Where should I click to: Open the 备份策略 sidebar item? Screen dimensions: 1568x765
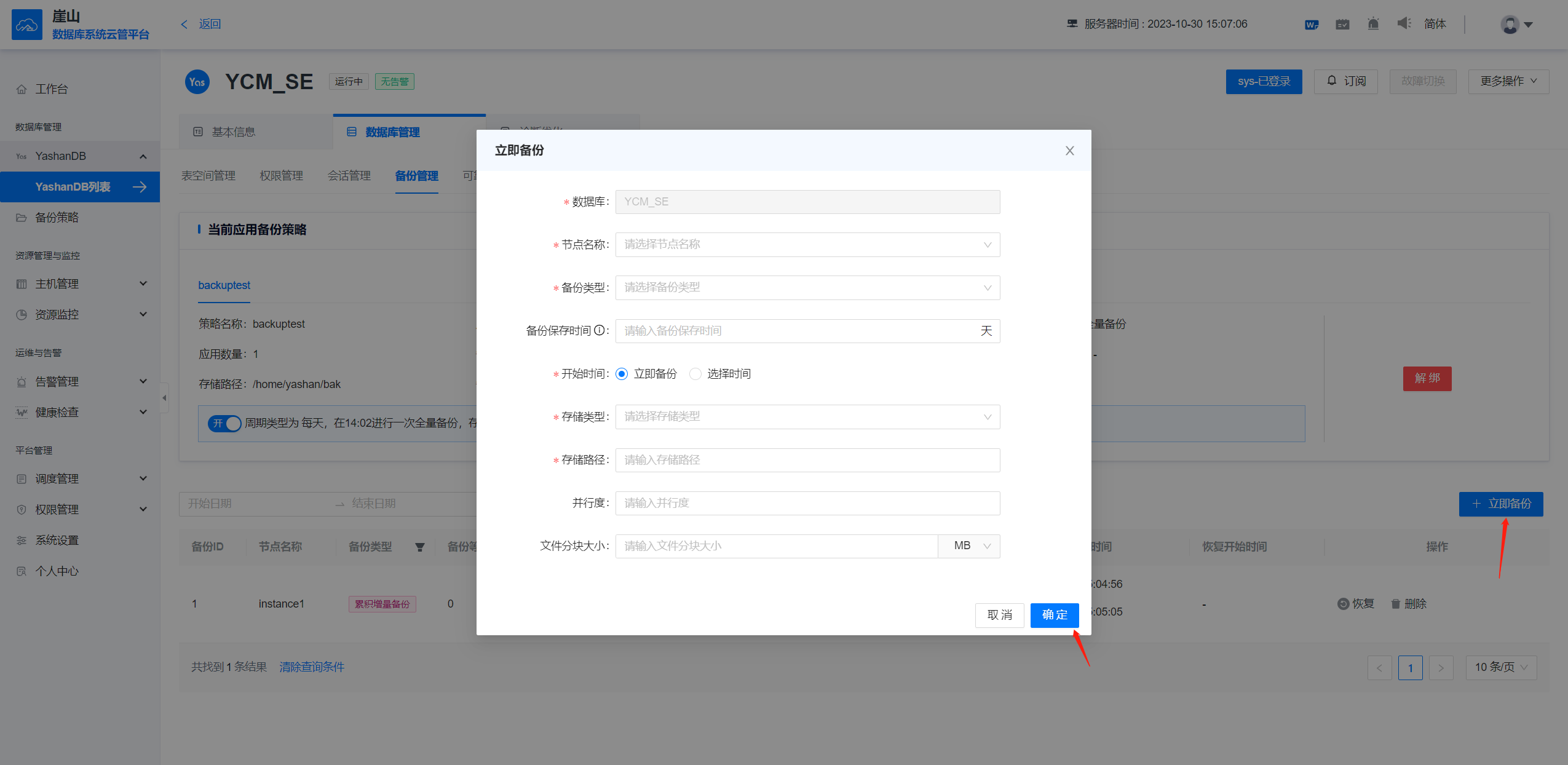point(57,218)
